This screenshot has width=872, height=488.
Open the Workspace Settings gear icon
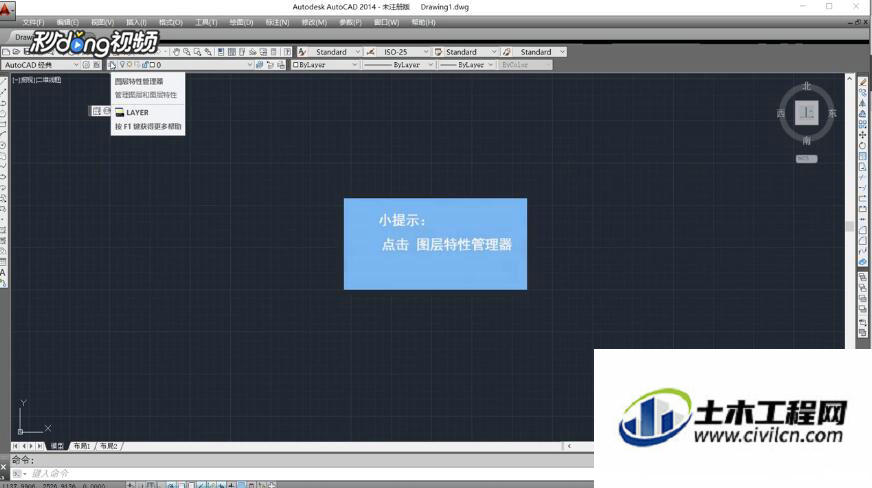pos(86,65)
